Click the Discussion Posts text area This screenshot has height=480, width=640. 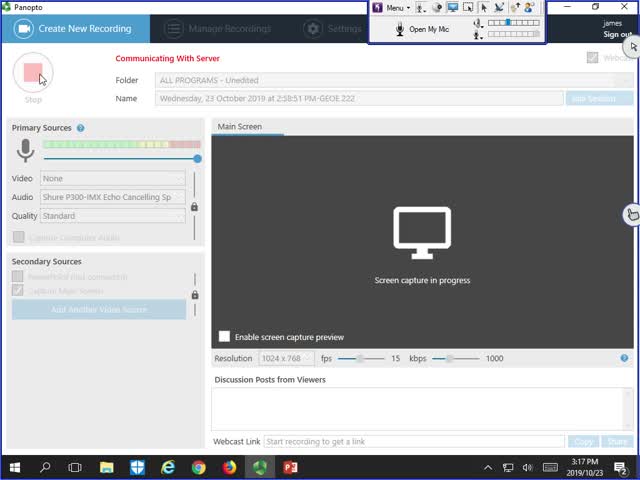click(418, 409)
